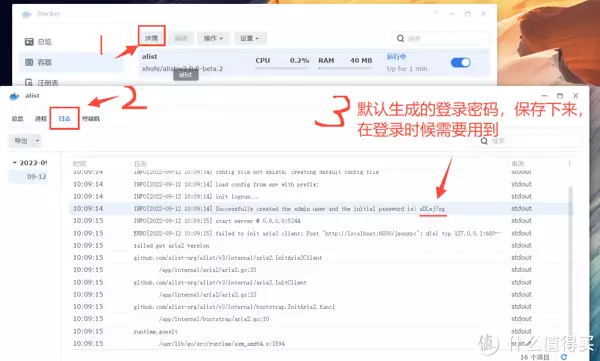Focus the Docker window search field
The height and width of the screenshot is (361, 600).
441,38
